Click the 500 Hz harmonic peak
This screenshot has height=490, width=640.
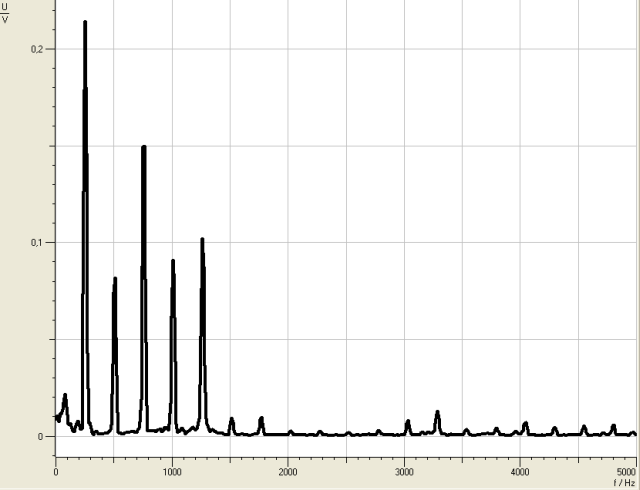pyautogui.click(x=115, y=280)
